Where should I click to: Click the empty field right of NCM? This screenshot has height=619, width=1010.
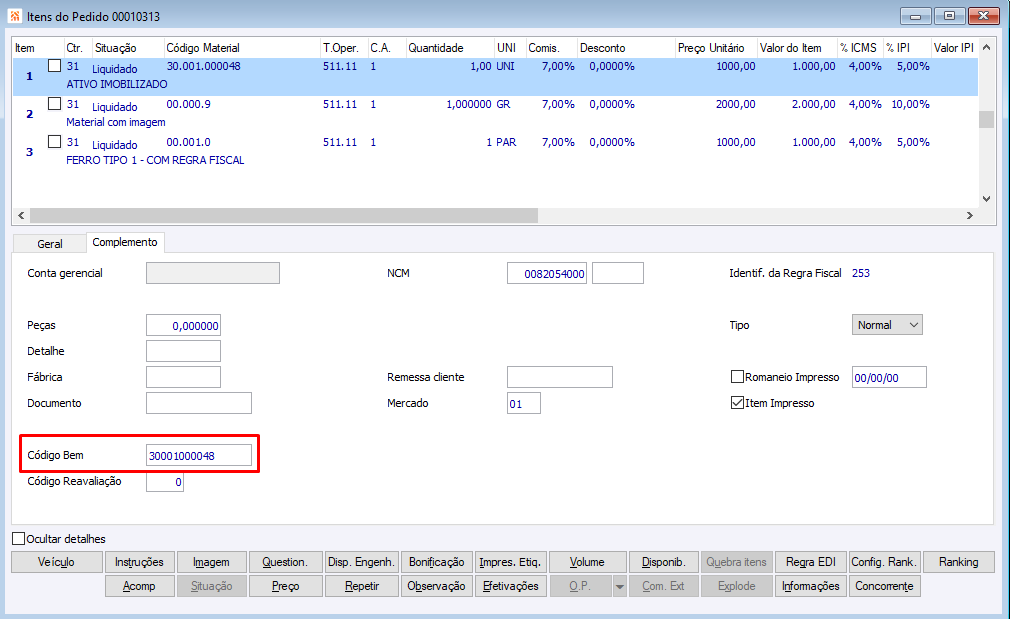[x=618, y=273]
